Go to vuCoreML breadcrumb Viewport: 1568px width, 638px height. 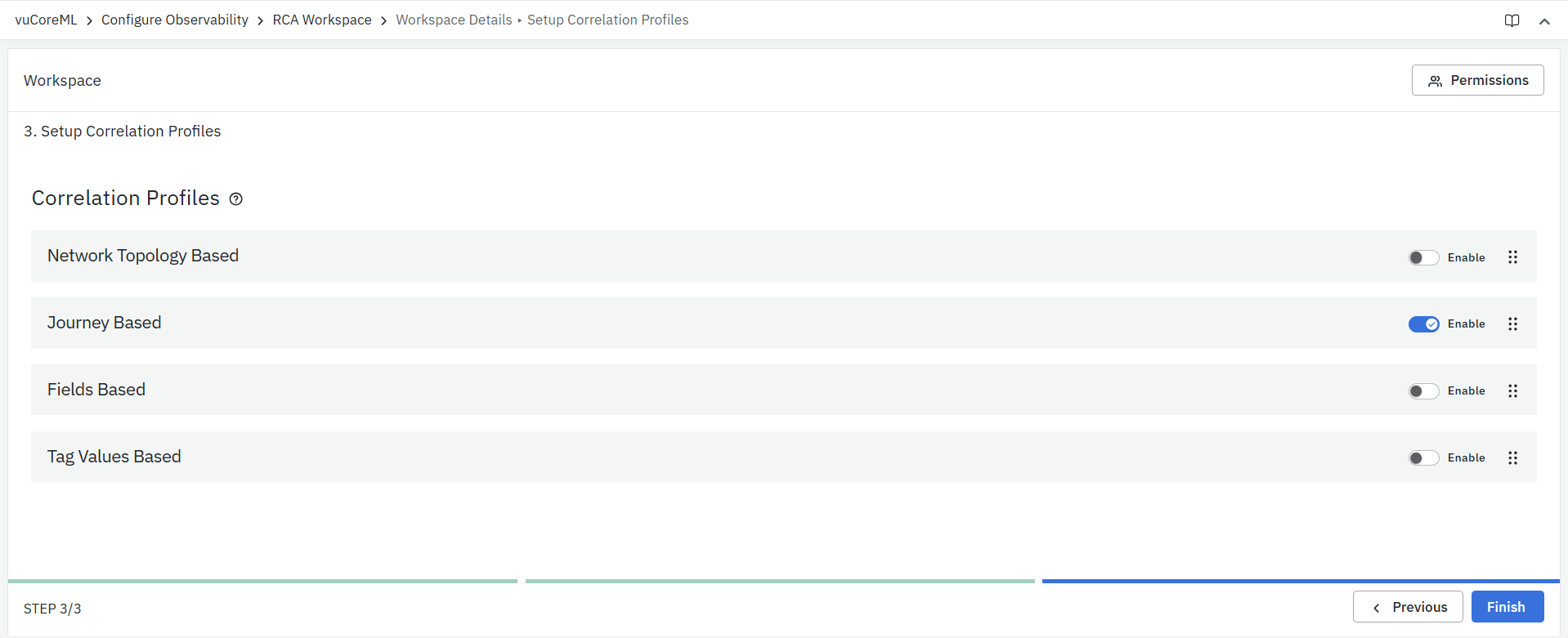[x=46, y=20]
